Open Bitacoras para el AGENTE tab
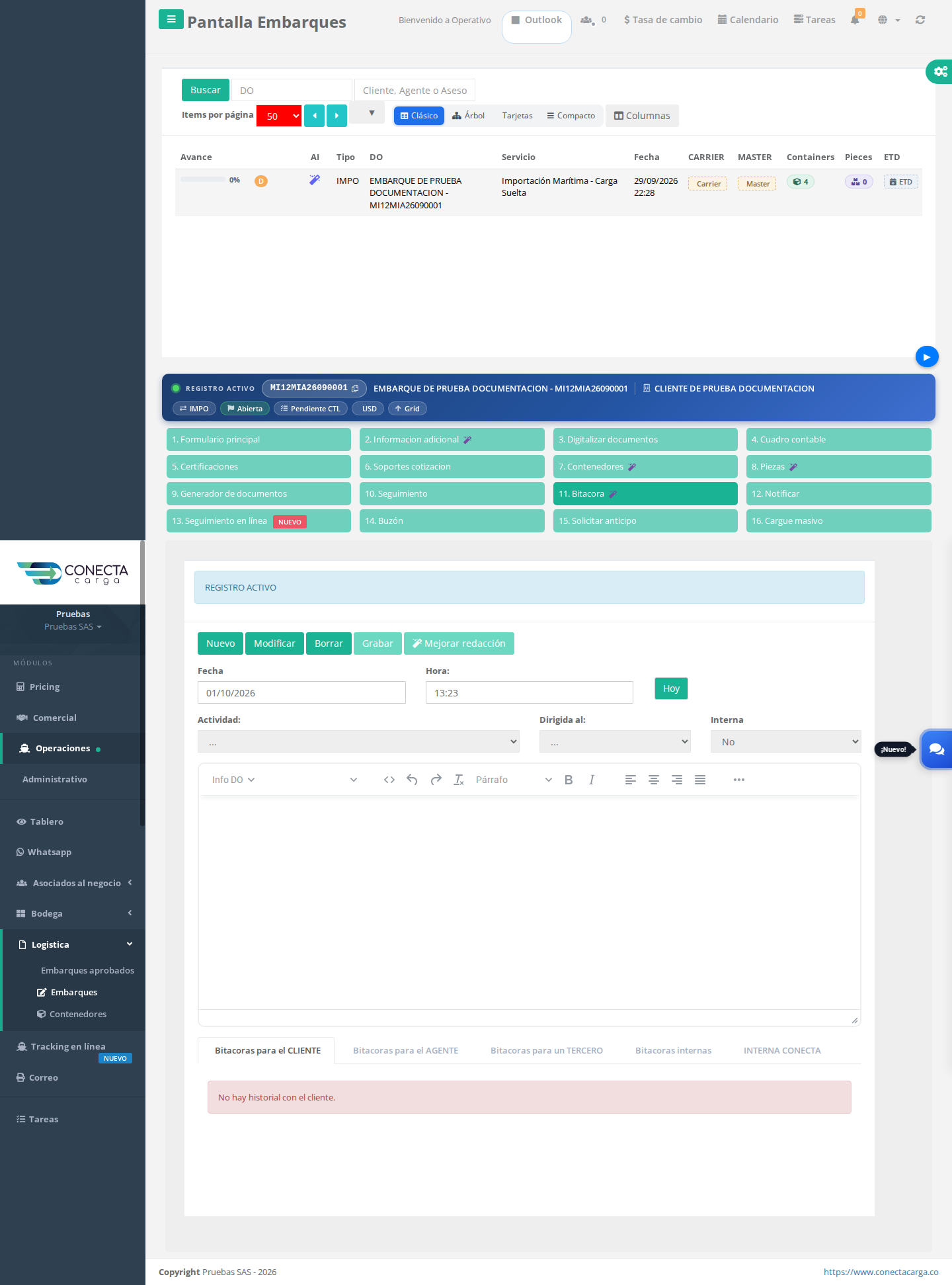 pos(405,1050)
